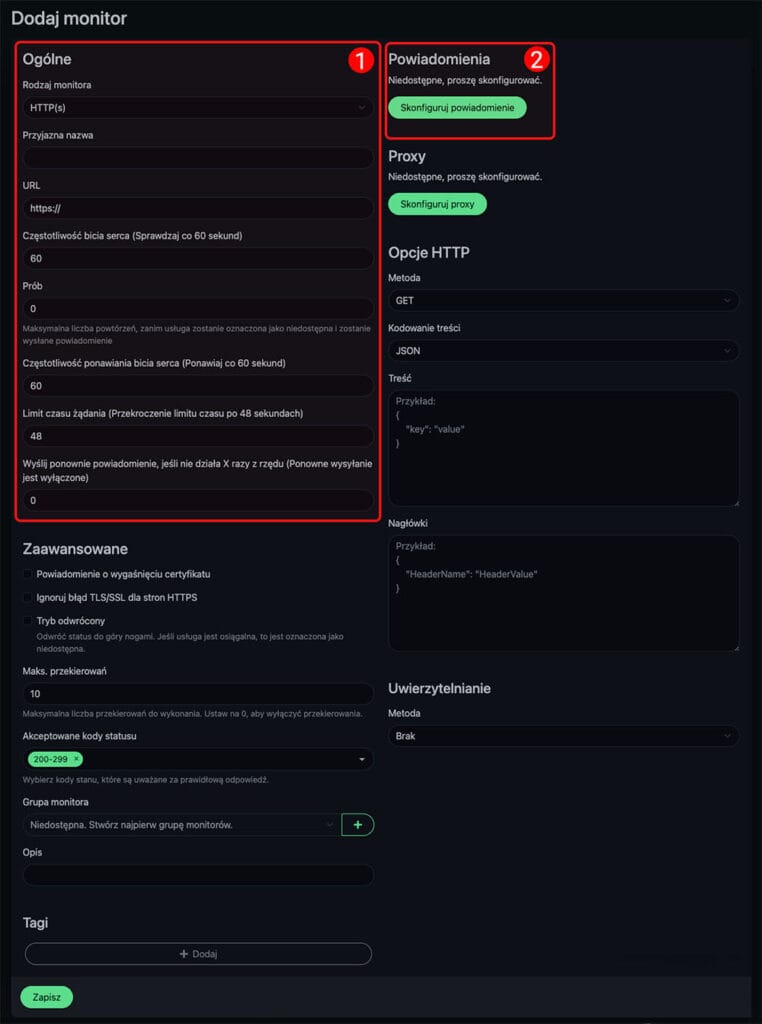This screenshot has width=762, height=1024.
Task: Enable Powiadomienie o wygaśnięciu certyfikatu checkbox
Action: 28,575
